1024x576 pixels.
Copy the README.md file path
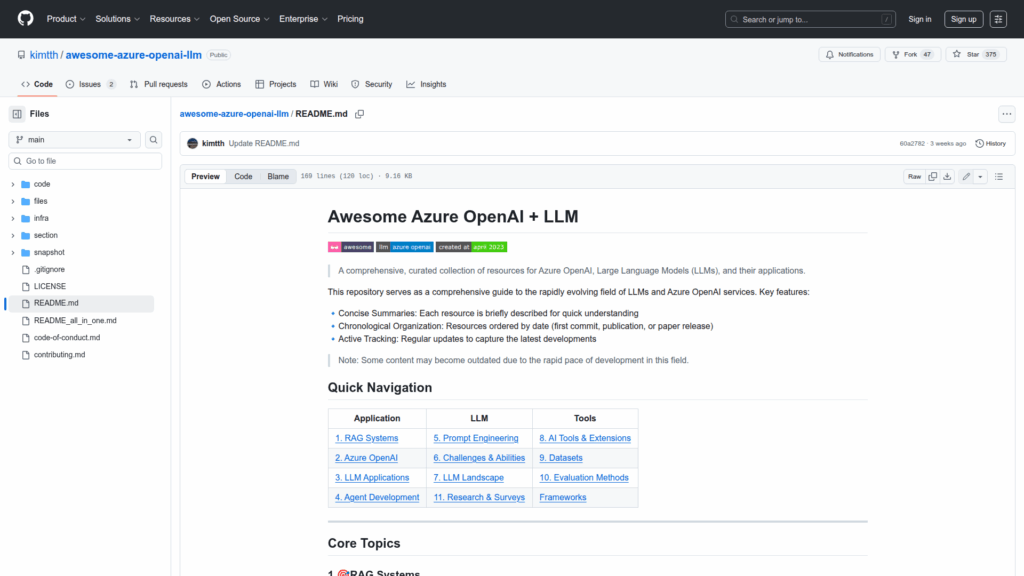[x=359, y=114]
